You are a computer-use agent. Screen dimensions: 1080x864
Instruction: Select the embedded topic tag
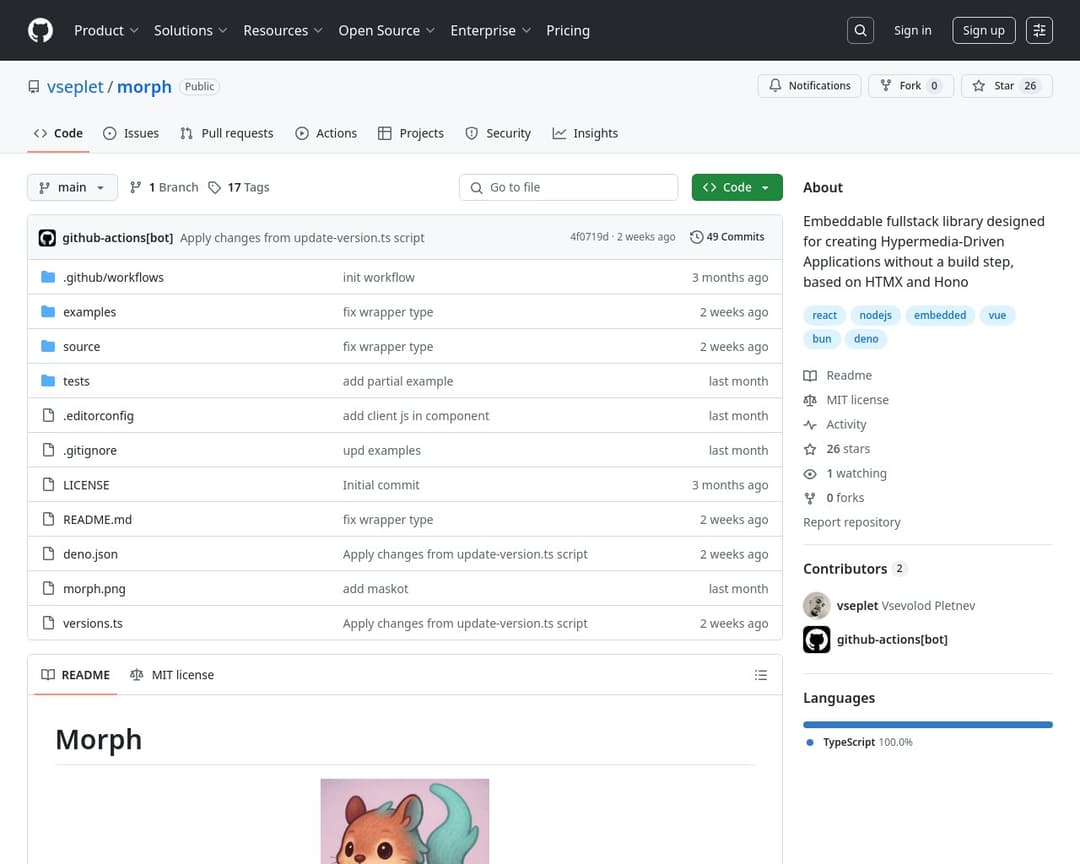tap(939, 315)
